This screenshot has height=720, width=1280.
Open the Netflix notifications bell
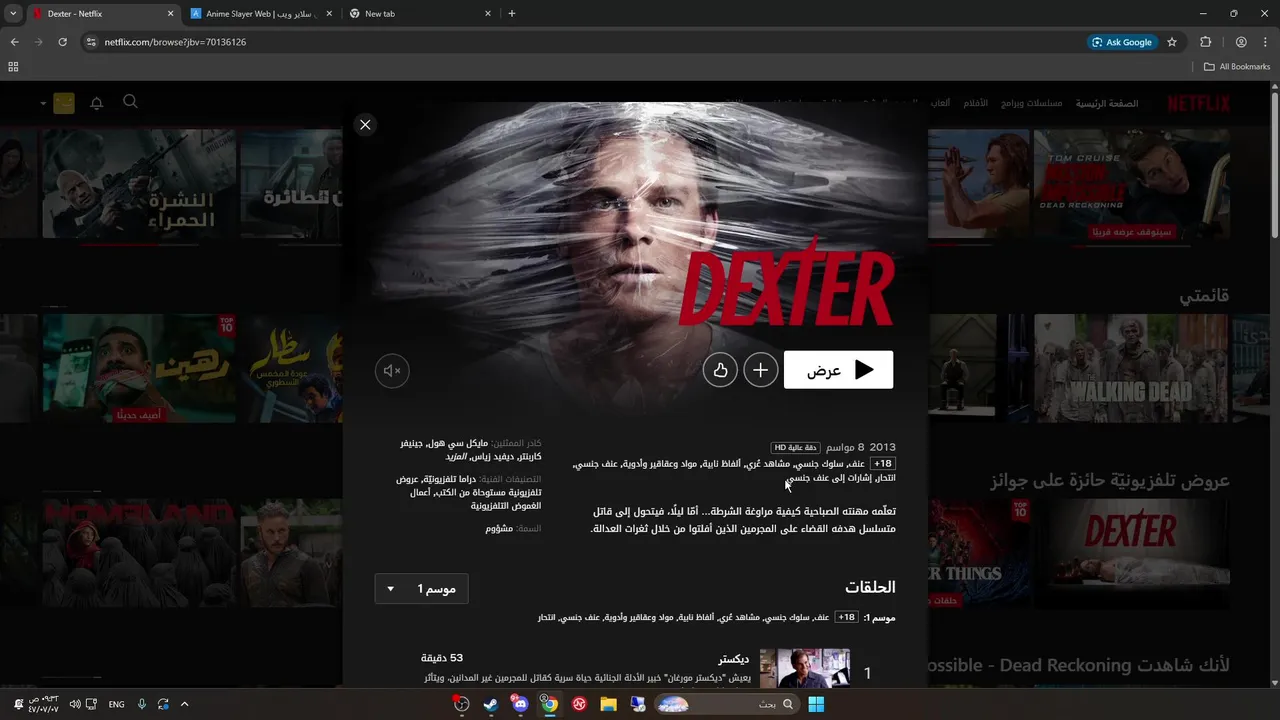point(97,103)
